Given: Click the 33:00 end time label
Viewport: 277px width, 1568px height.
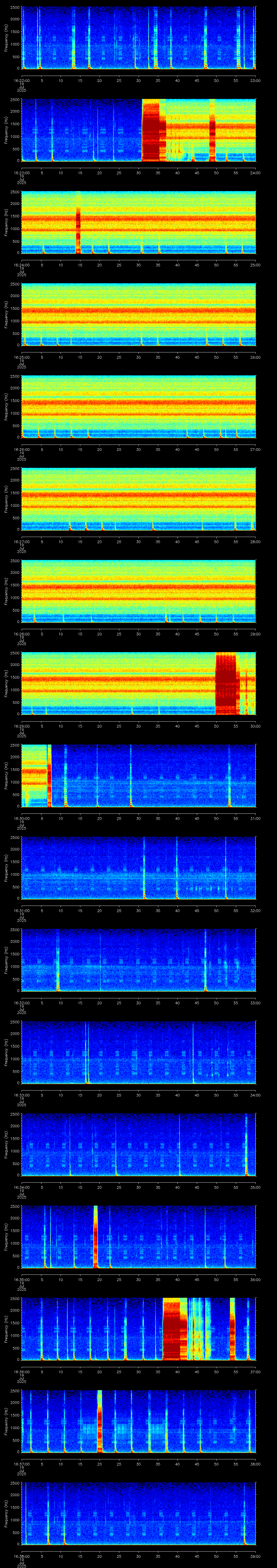Looking at the screenshot, I should (x=255, y=1003).
